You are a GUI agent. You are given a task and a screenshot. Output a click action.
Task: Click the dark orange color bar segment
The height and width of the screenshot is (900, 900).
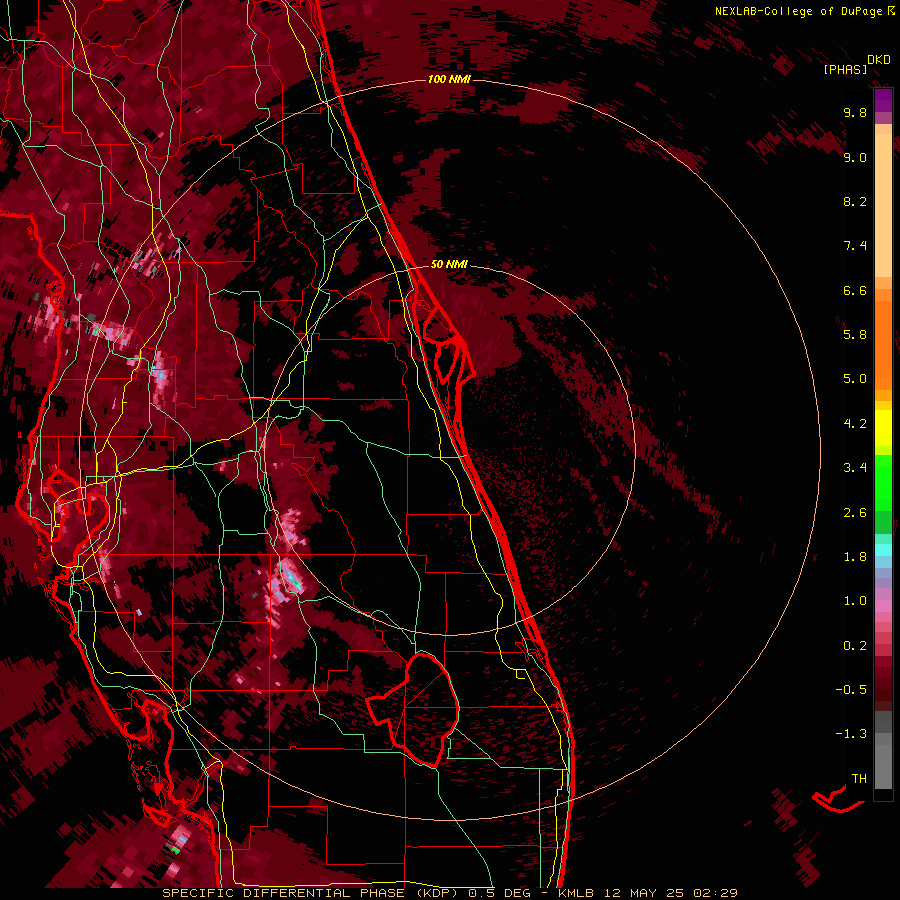pos(883,346)
